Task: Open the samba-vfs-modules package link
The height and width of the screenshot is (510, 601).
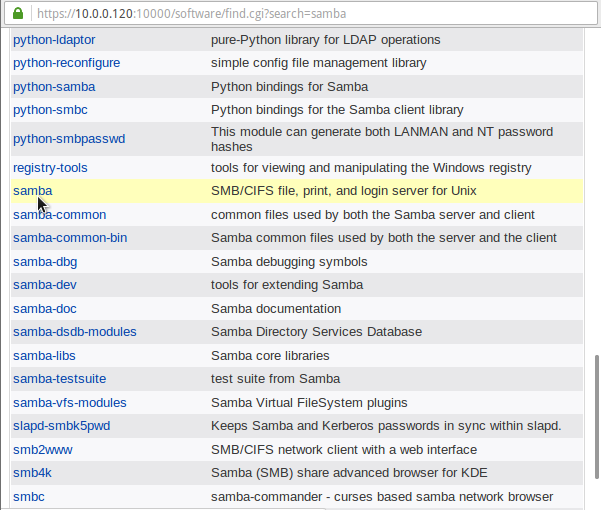Action: (70, 403)
